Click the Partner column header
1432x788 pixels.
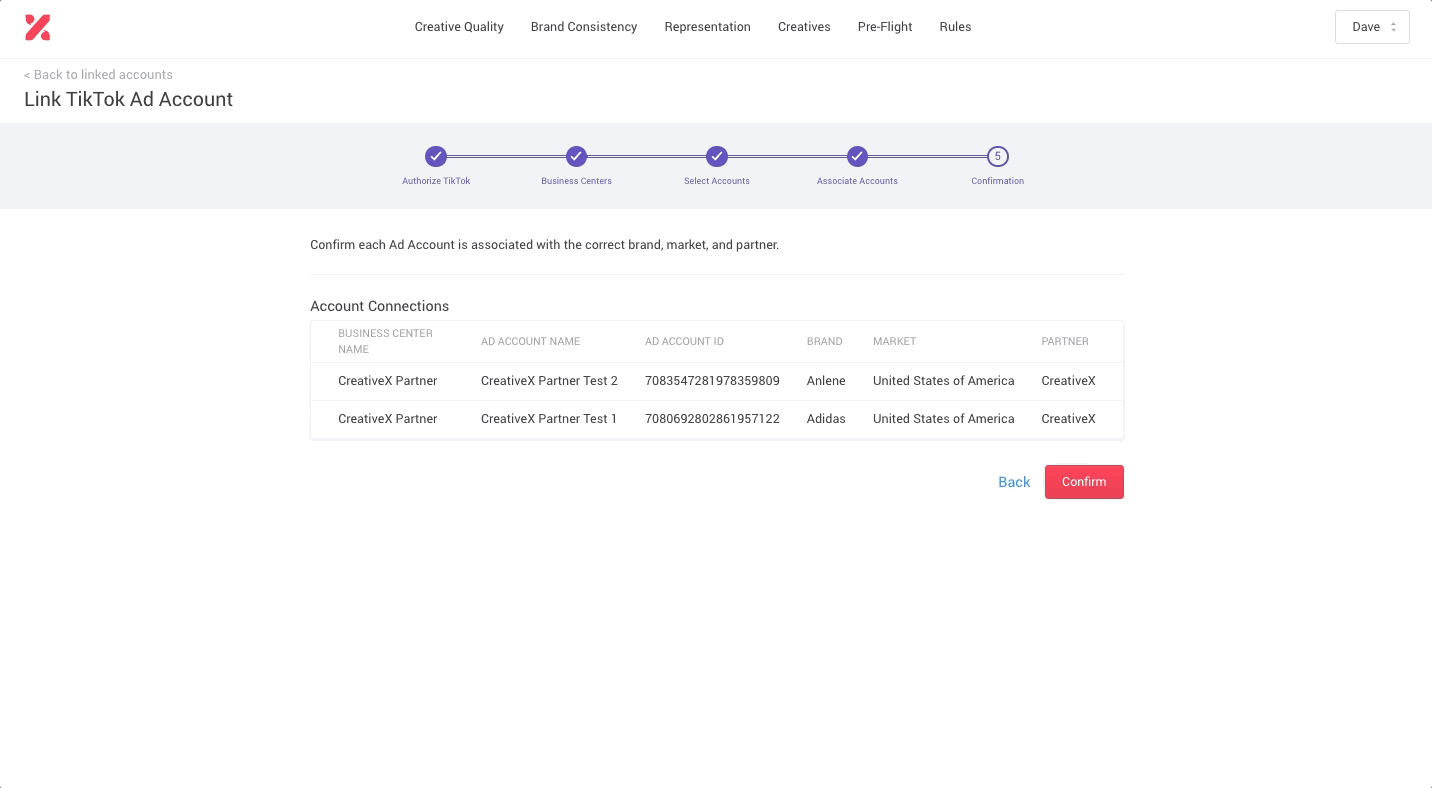pyautogui.click(x=1065, y=341)
